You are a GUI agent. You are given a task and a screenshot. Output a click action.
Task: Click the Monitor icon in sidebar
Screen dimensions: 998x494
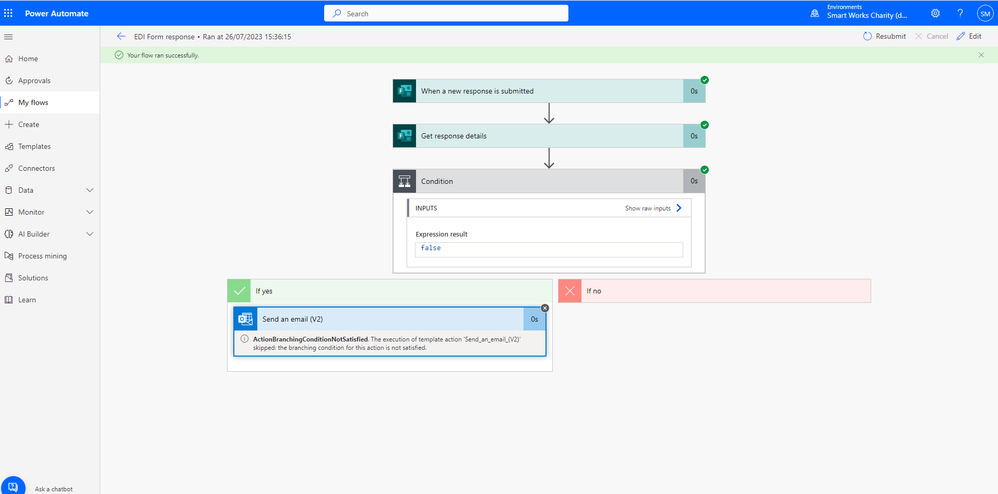pyautogui.click(x=9, y=212)
